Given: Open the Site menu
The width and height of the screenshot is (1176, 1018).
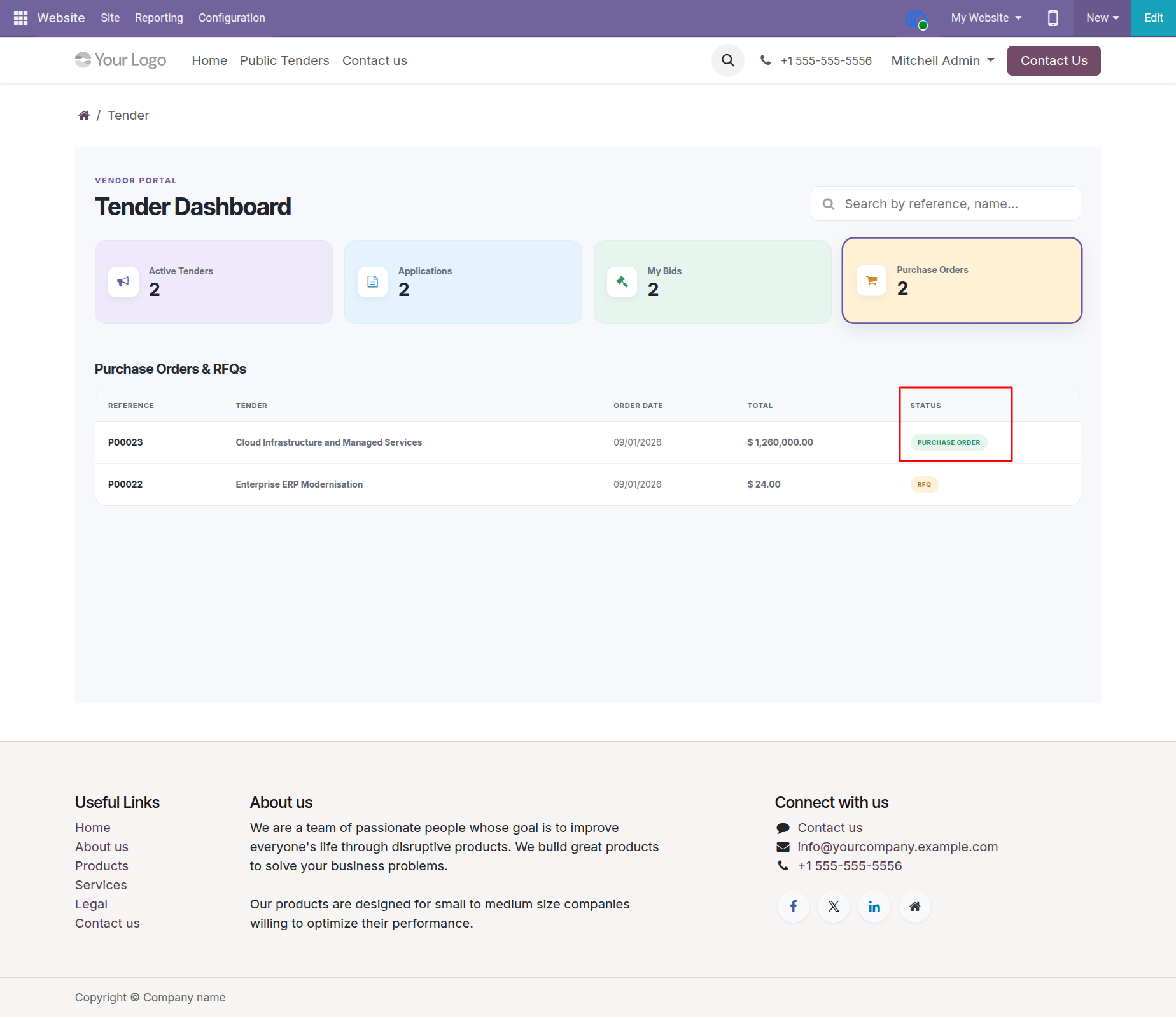Looking at the screenshot, I should pyautogui.click(x=110, y=18).
